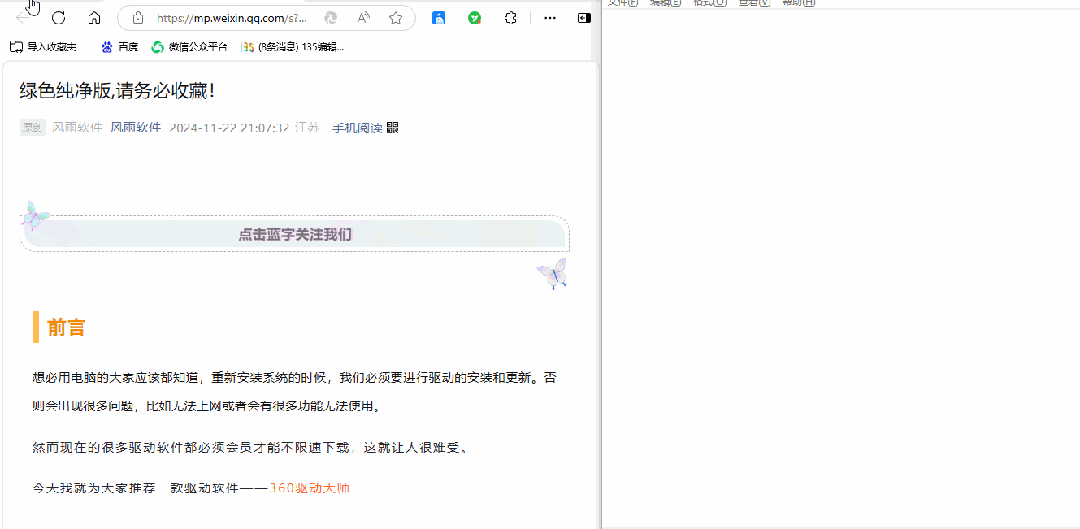
Task: Open the green round extension icon
Action: click(475, 18)
